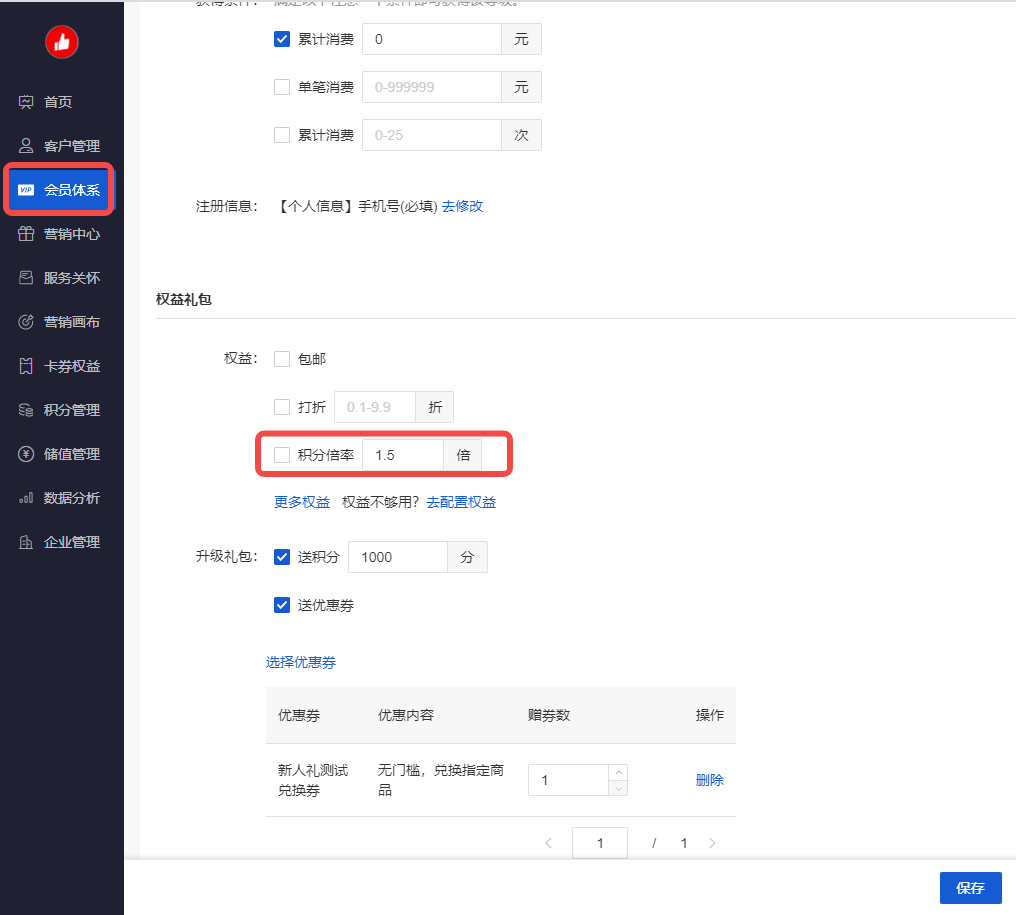Uncheck the send coupon (送优惠券) checkbox
The width and height of the screenshot is (1016, 915).
click(282, 605)
